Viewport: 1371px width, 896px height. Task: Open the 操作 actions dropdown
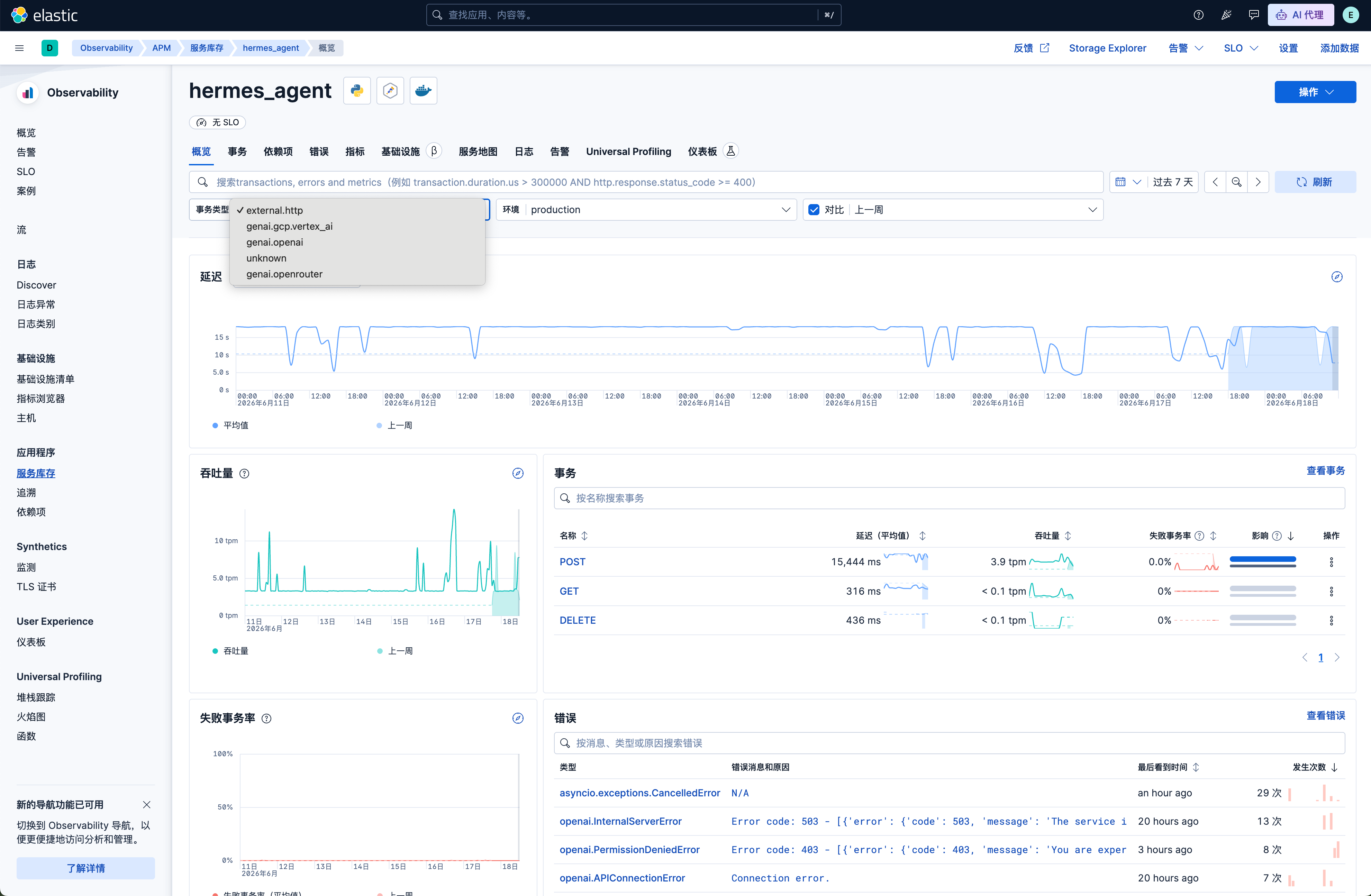1315,92
